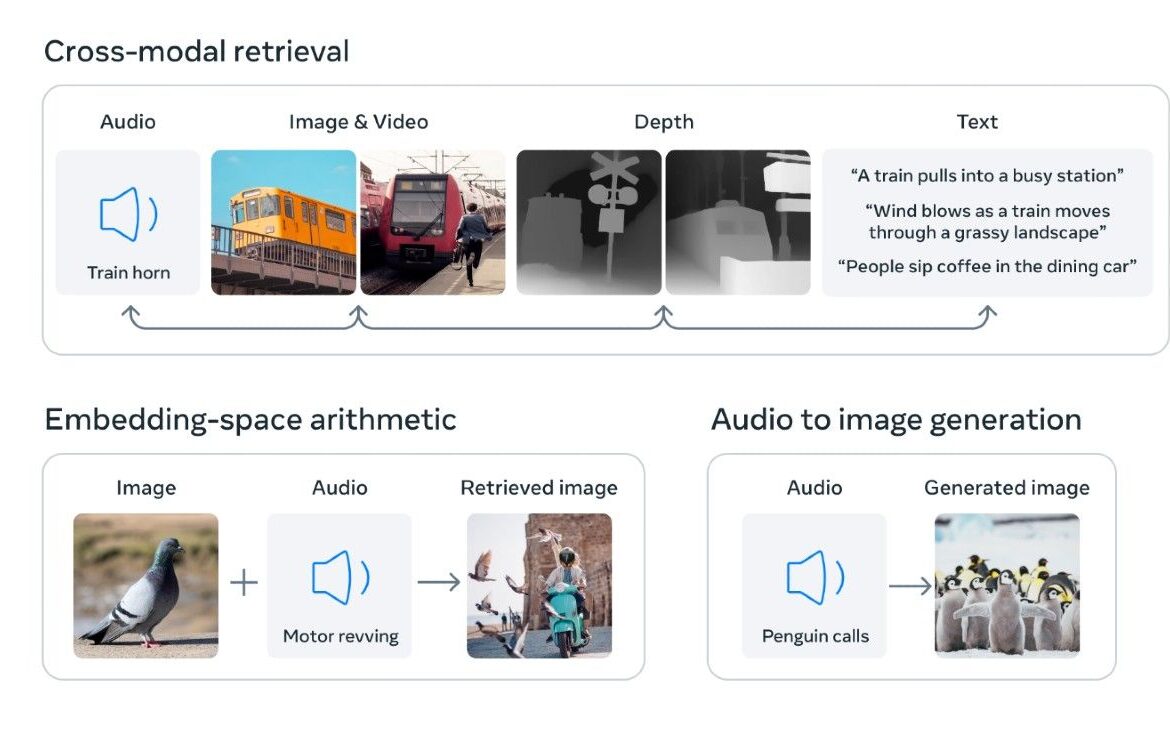This screenshot has width=1170, height=750.
Task: Open the generated penguins image
Action: pyautogui.click(x=1007, y=586)
